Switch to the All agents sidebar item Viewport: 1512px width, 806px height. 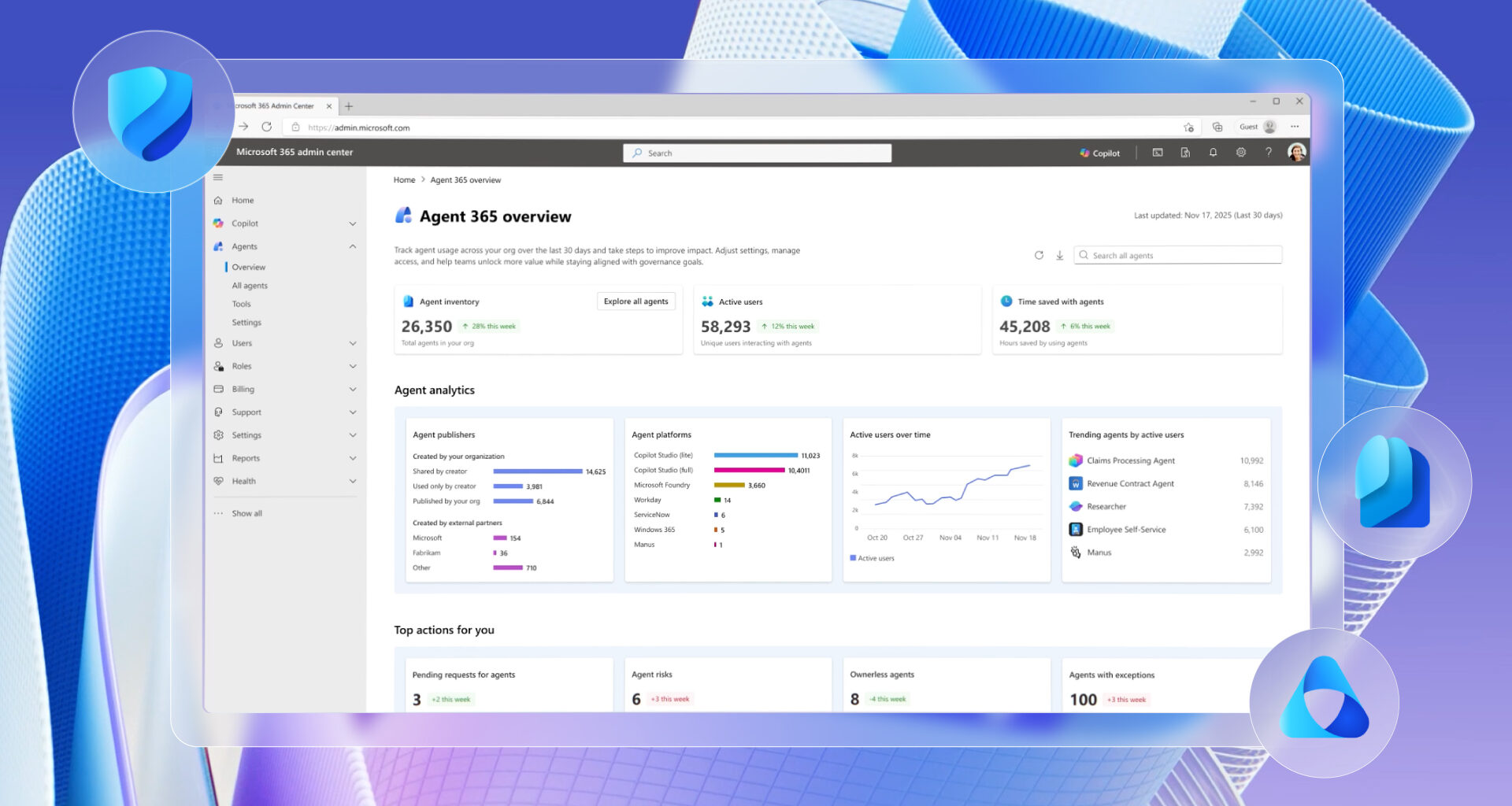tap(249, 285)
